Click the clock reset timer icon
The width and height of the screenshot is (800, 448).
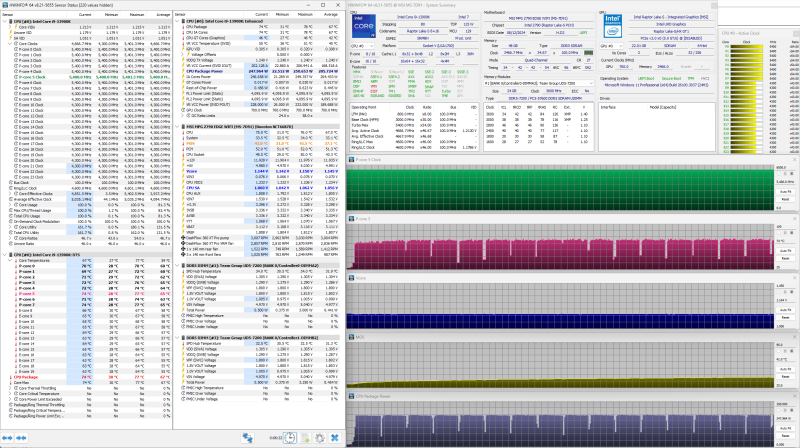(x=289, y=438)
